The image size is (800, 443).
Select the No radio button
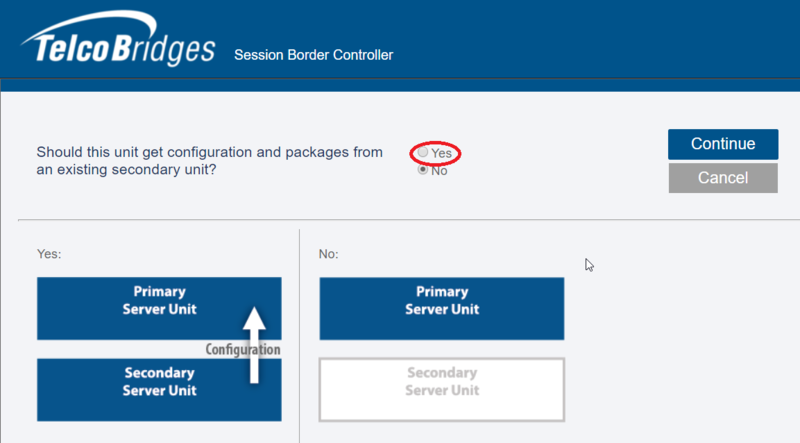pos(422,169)
